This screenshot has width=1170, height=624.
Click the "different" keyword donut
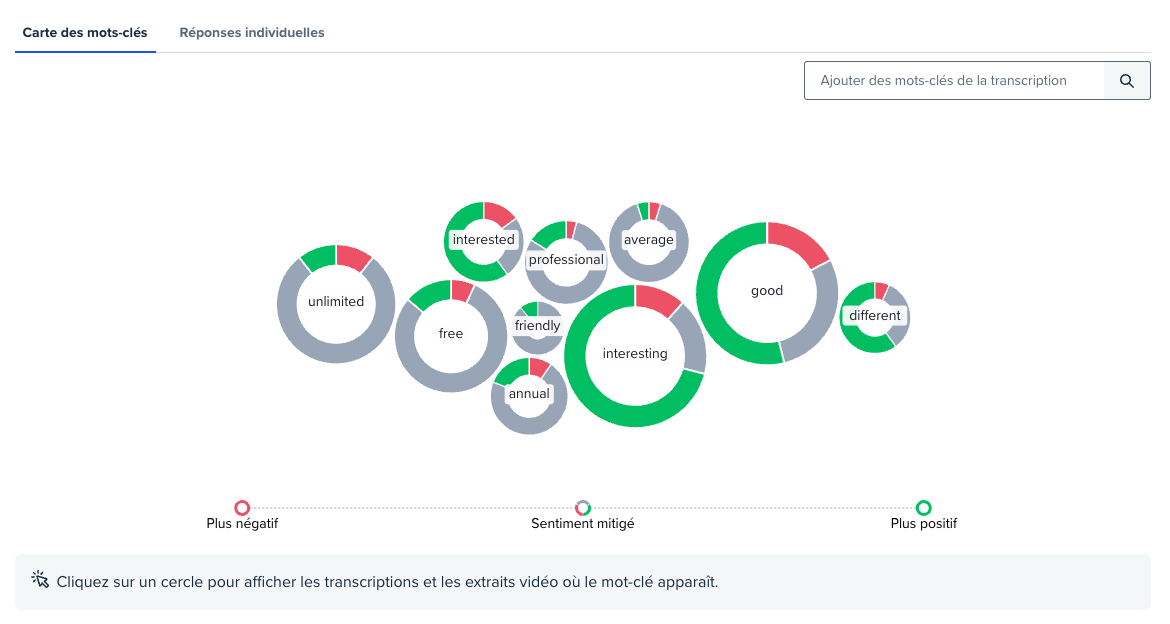(x=874, y=316)
